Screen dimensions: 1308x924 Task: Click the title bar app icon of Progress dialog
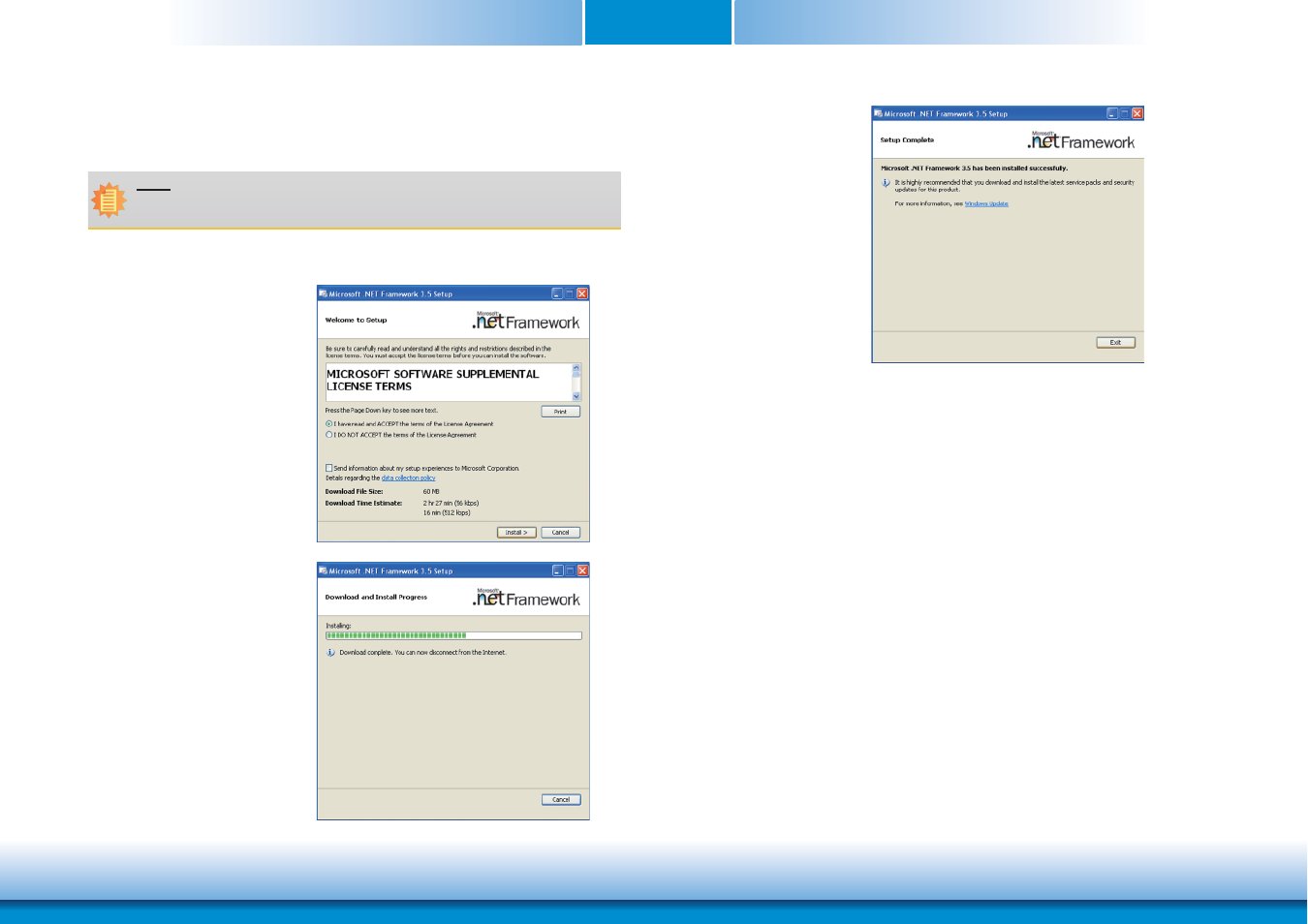pyautogui.click(x=324, y=570)
